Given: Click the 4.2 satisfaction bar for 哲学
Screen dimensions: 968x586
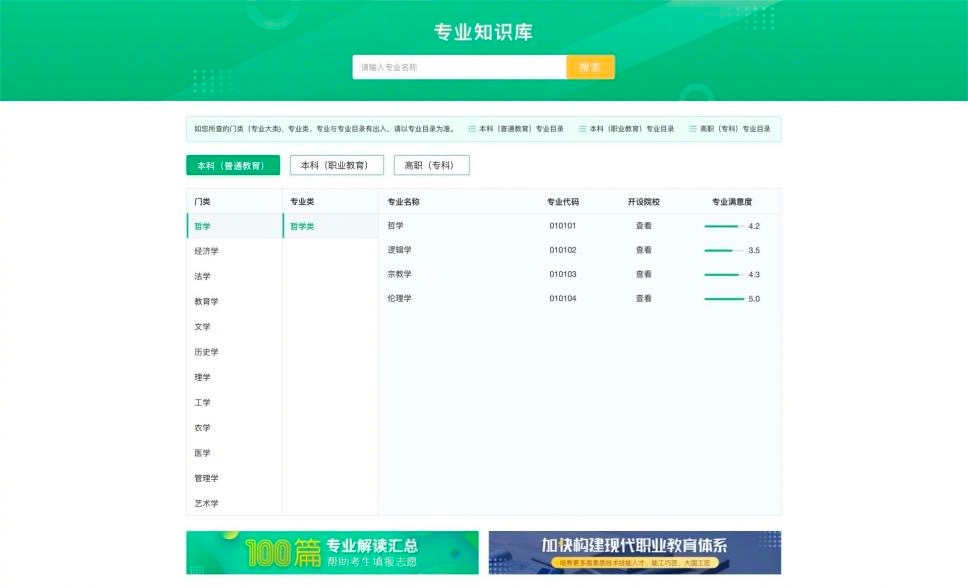Looking at the screenshot, I should pyautogui.click(x=725, y=226).
